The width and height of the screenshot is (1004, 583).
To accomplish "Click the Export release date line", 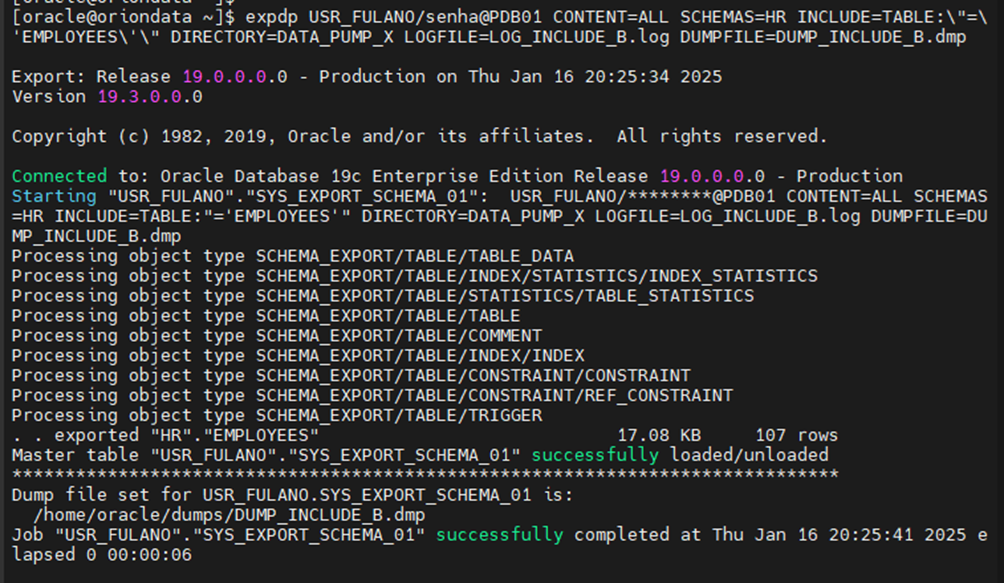I will 366,77.
